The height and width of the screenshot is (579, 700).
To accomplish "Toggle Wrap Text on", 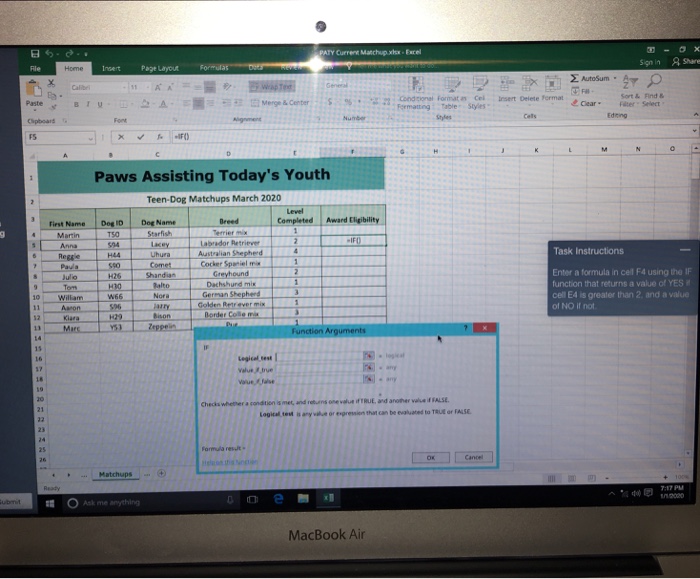I will [x=272, y=87].
